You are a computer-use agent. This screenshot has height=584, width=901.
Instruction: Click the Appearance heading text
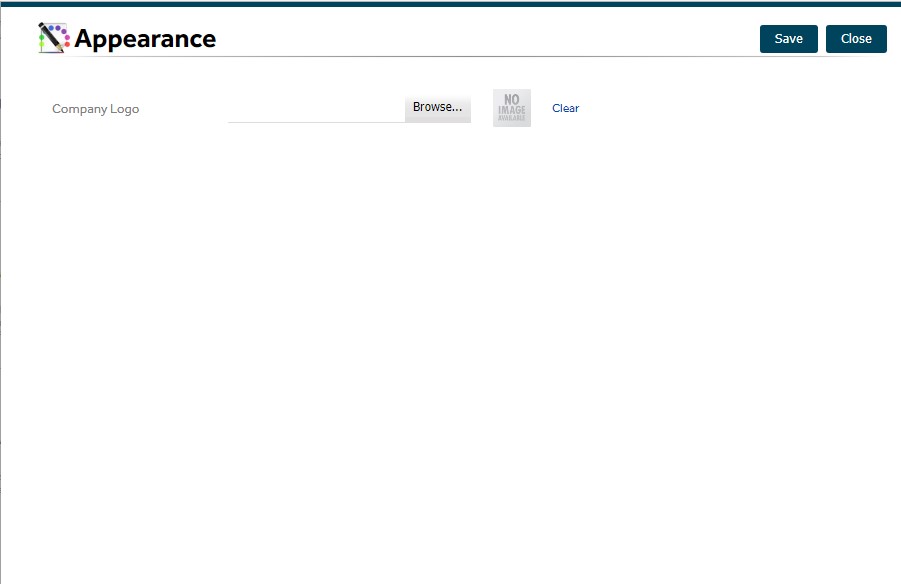pyautogui.click(x=145, y=39)
